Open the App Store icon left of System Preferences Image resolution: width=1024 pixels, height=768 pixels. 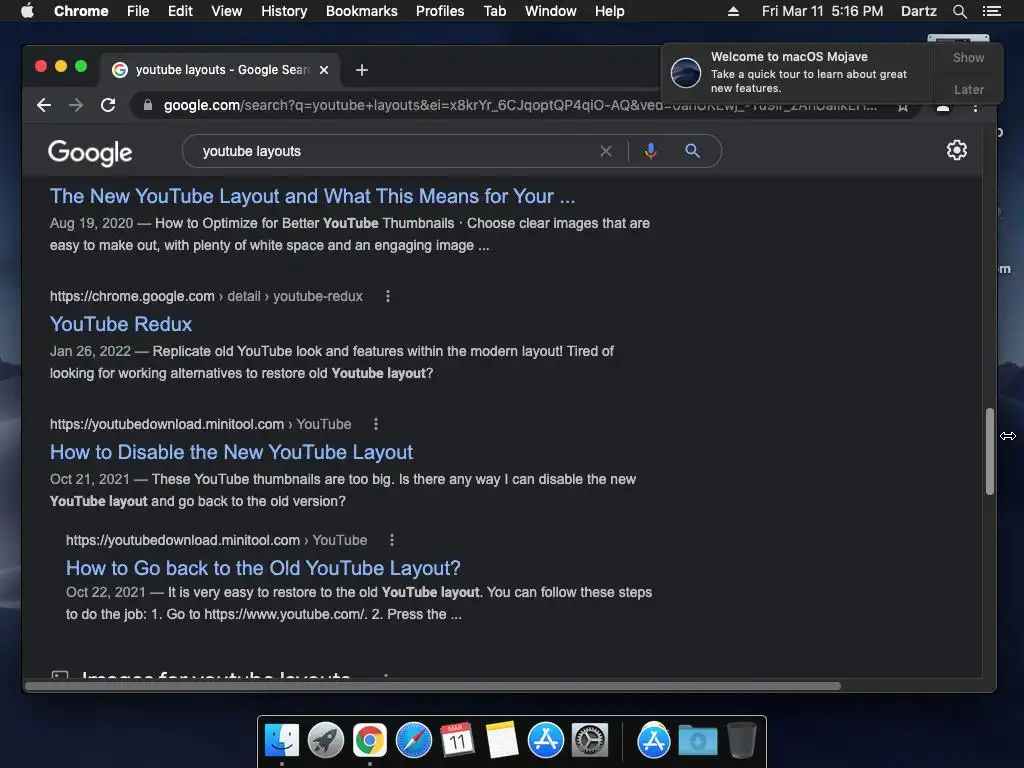click(546, 741)
